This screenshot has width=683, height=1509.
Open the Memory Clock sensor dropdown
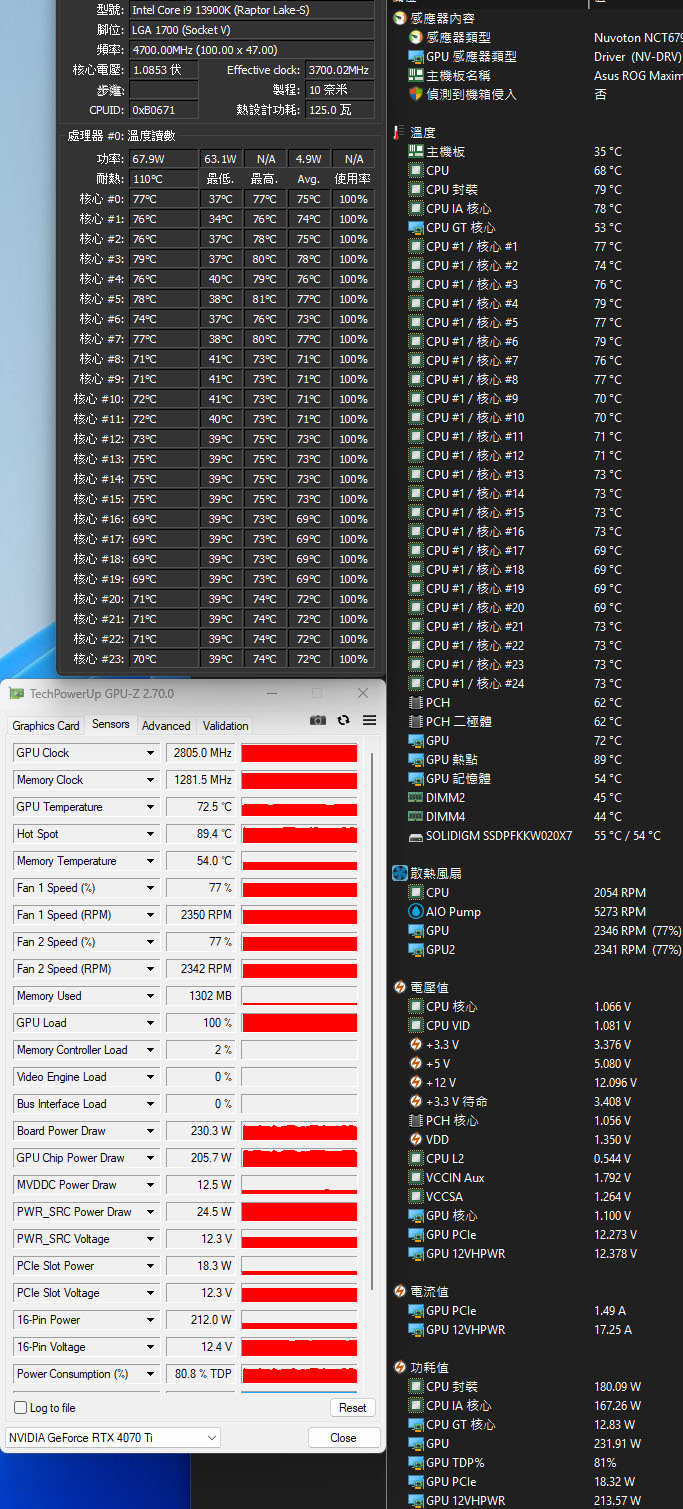coord(151,780)
